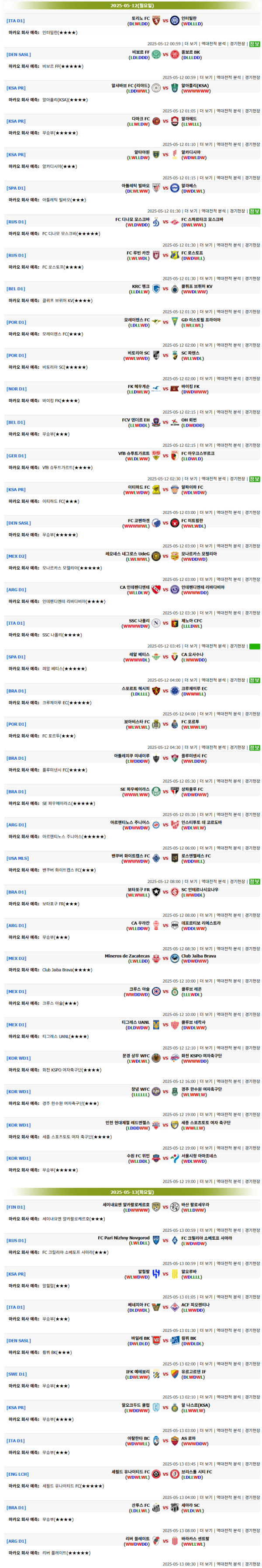
Task: Click the FC Porto team crest
Action: (175, 724)
